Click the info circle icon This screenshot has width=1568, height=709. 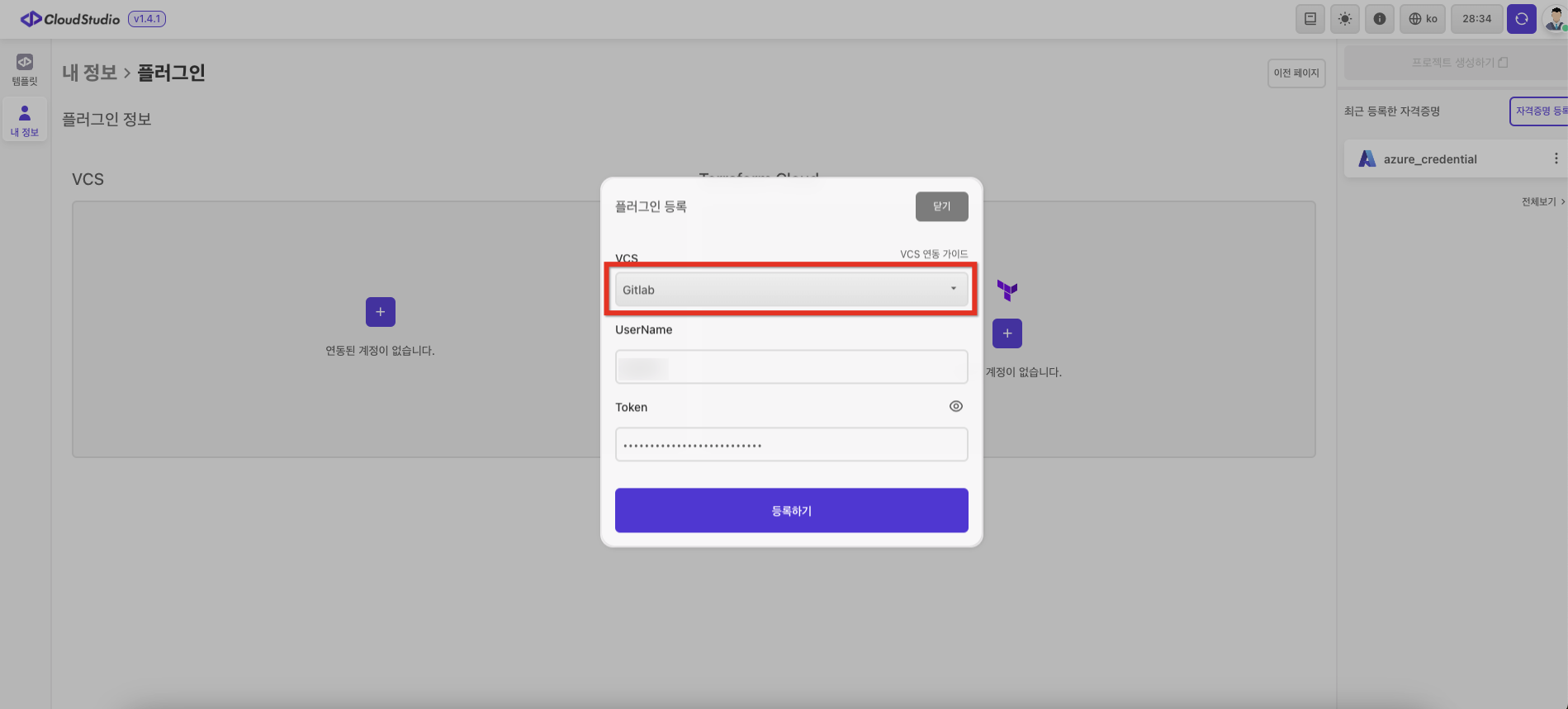[1380, 19]
